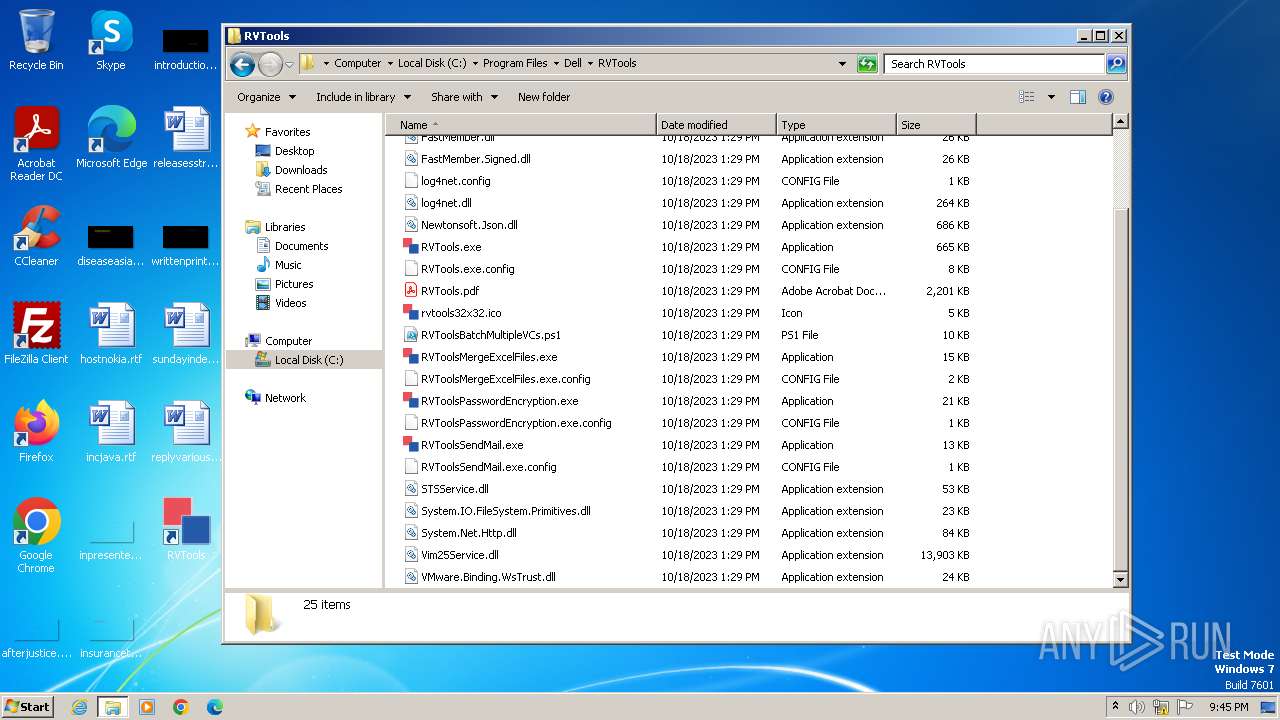1280x720 pixels.
Task: Open Music library
Action: click(x=288, y=265)
